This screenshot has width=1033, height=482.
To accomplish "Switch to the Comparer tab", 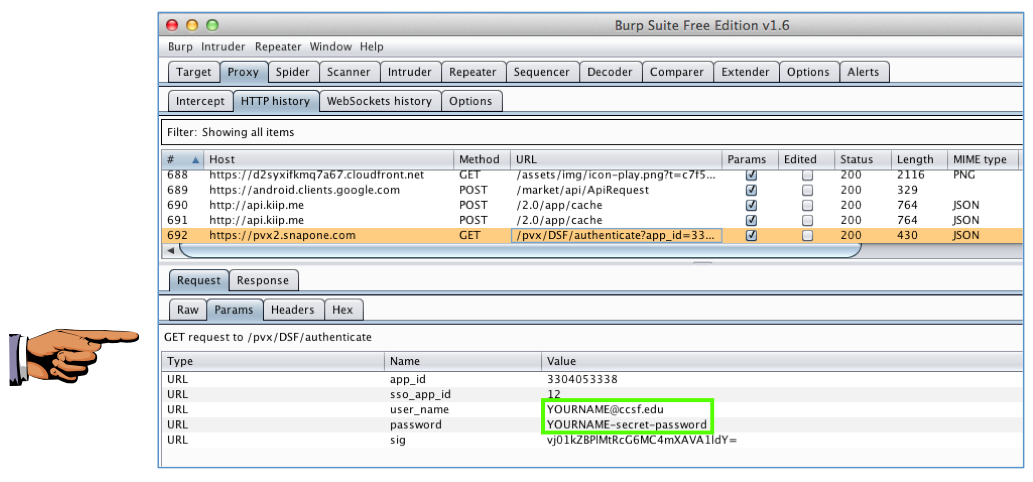I will (x=677, y=72).
